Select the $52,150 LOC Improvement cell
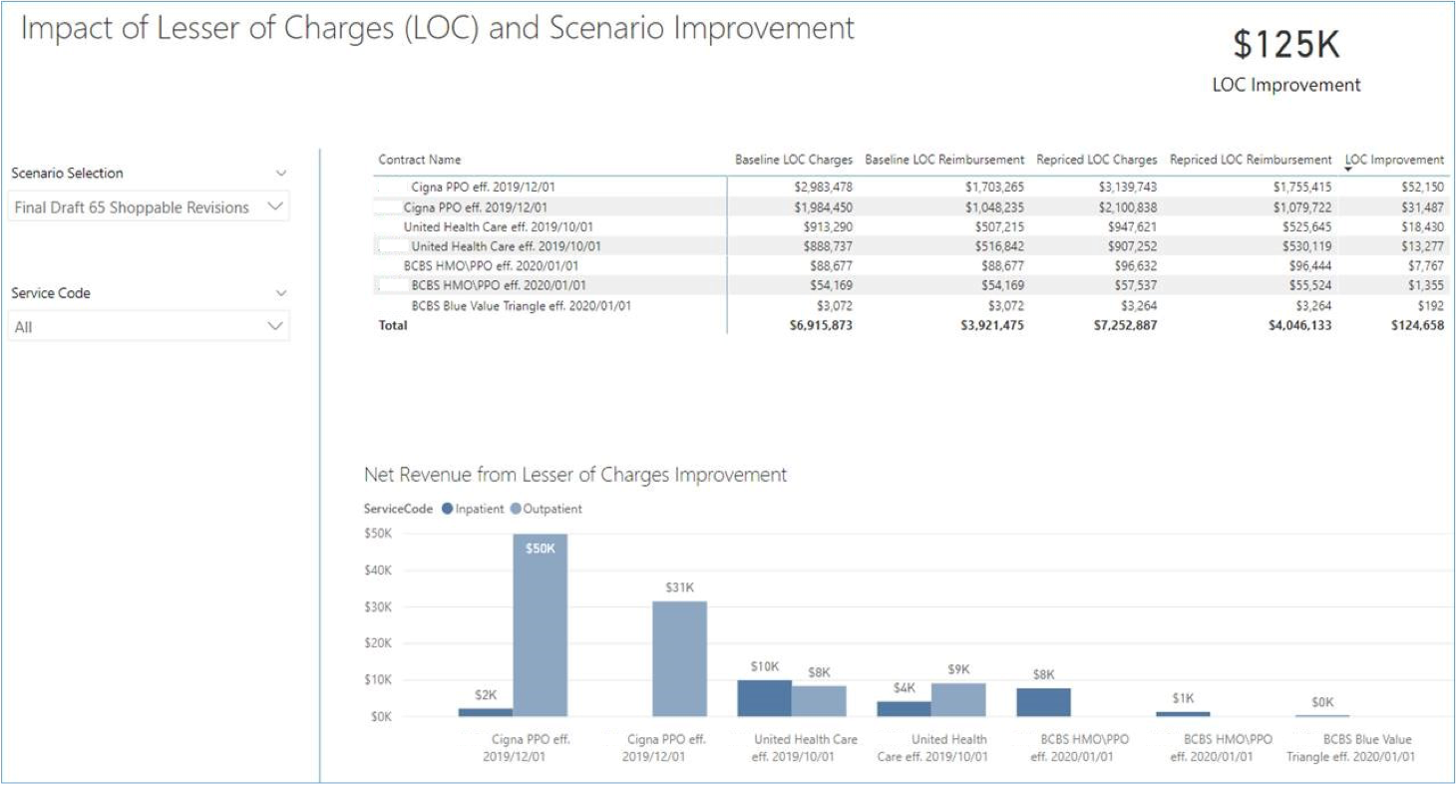The image size is (1456, 785). pyautogui.click(x=1424, y=187)
